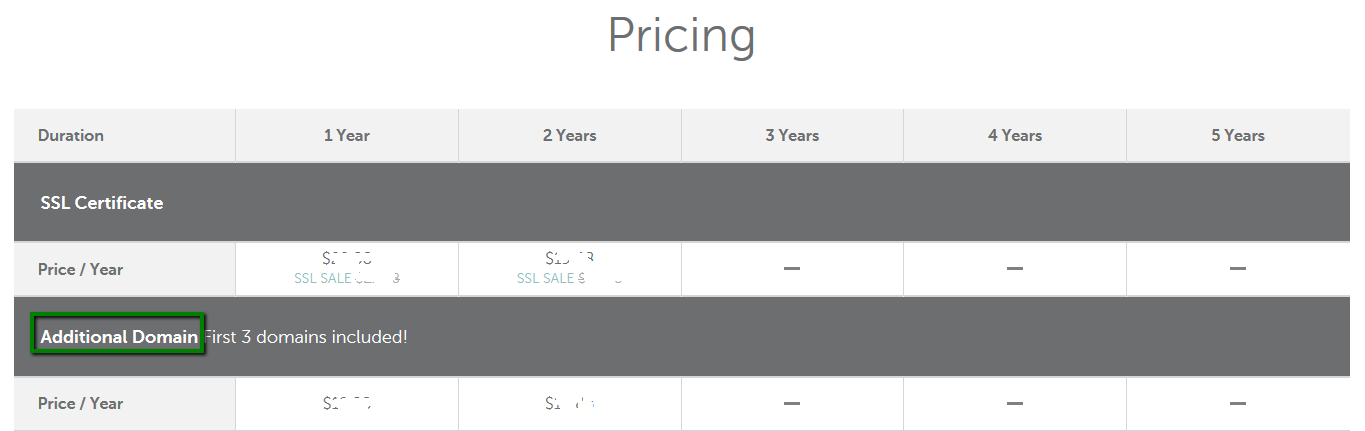Select the 1 Year column header
1365x431 pixels.
(x=347, y=135)
